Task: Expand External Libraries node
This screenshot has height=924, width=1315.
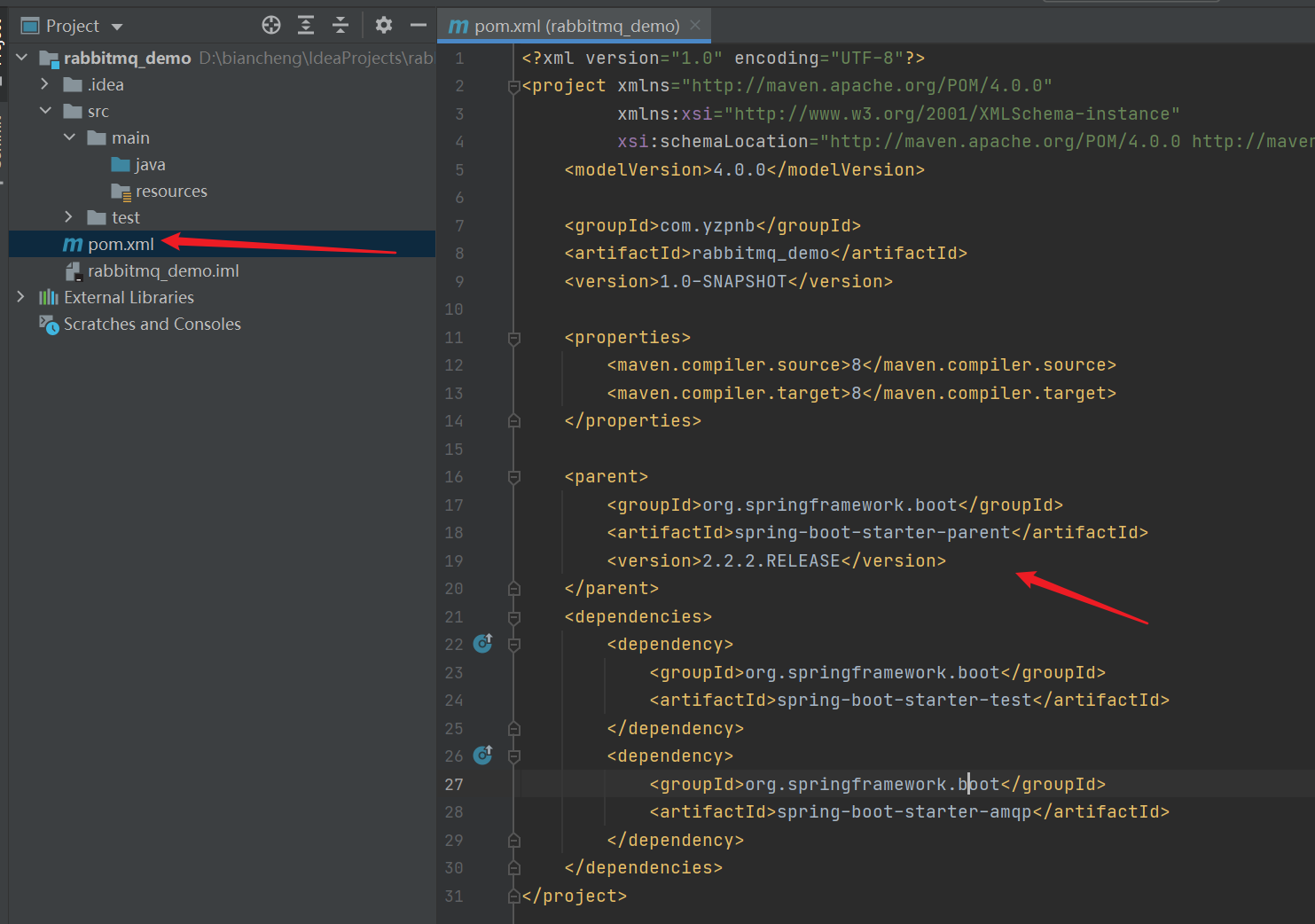Action: pyautogui.click(x=21, y=297)
